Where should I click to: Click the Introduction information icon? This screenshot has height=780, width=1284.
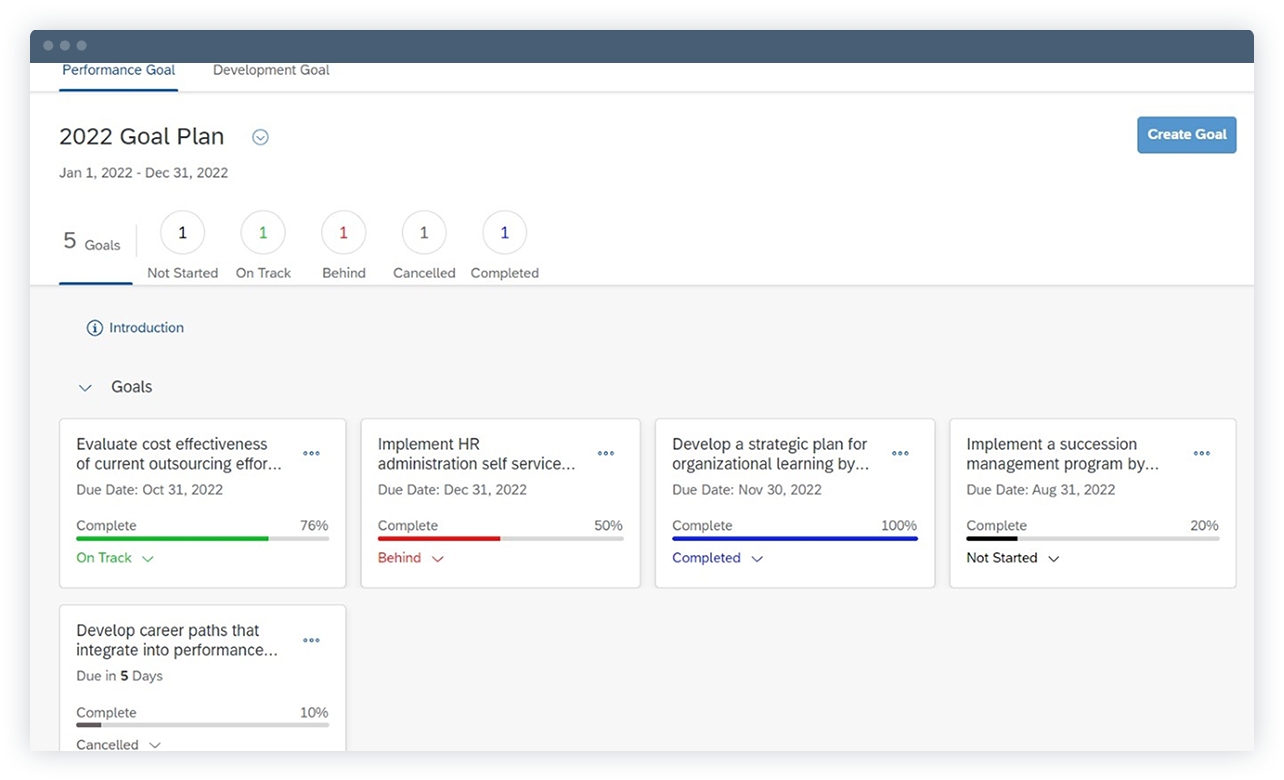[95, 327]
